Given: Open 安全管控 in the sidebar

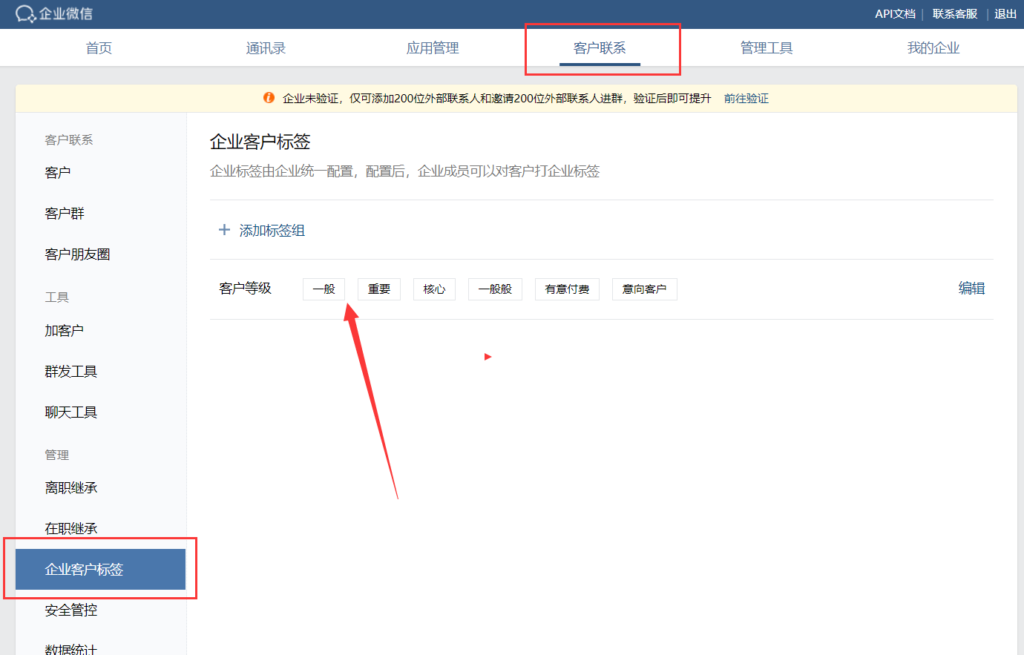Looking at the screenshot, I should point(71,610).
